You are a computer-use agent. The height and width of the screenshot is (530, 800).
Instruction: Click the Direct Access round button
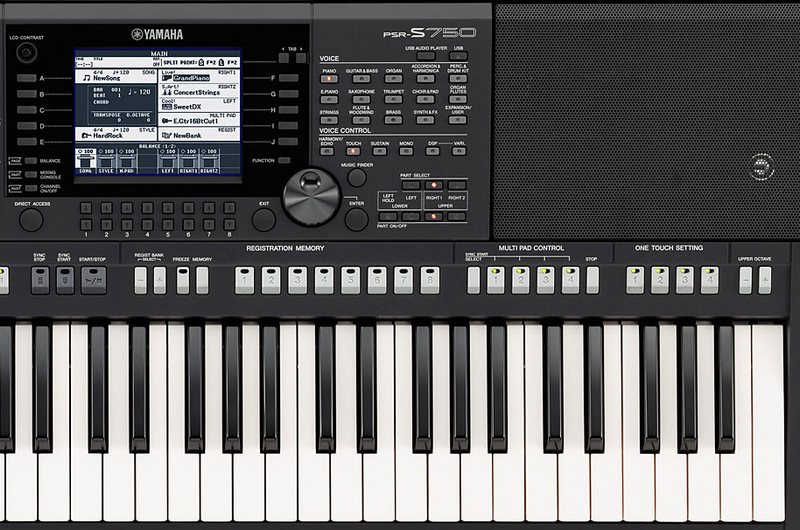click(x=31, y=220)
